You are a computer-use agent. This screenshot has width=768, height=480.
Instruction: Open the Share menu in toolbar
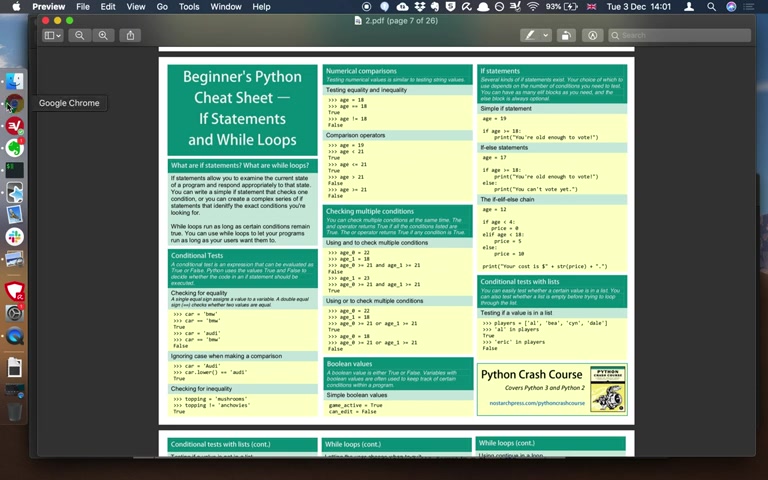tap(130, 35)
